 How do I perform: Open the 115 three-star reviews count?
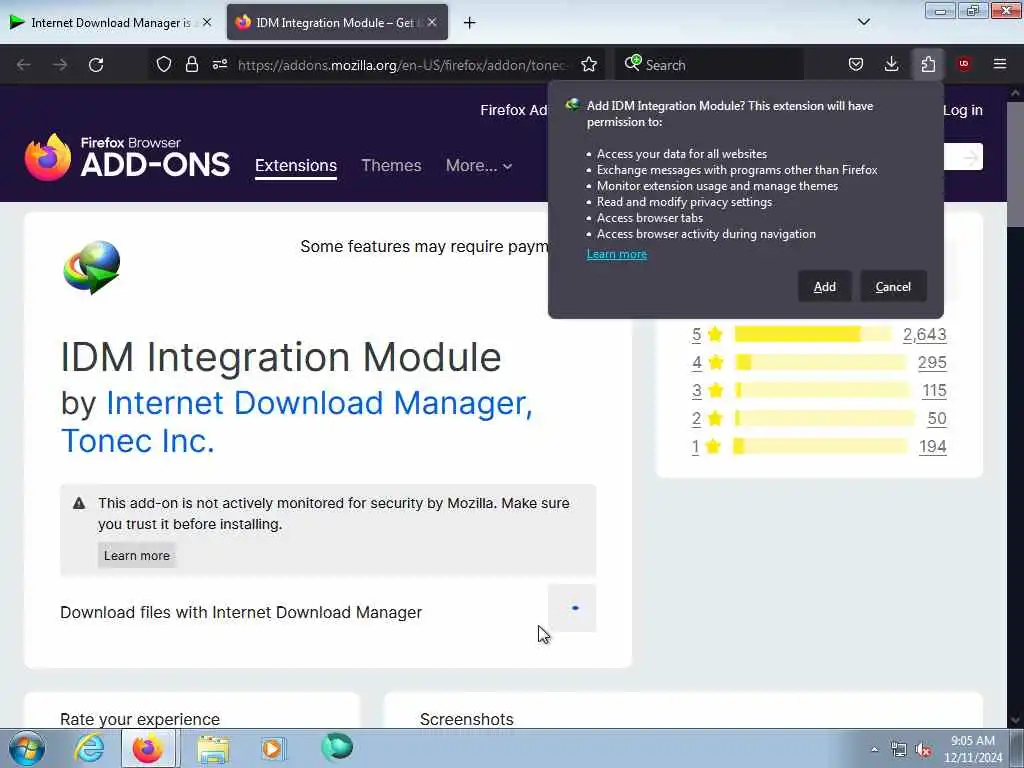[935, 391]
